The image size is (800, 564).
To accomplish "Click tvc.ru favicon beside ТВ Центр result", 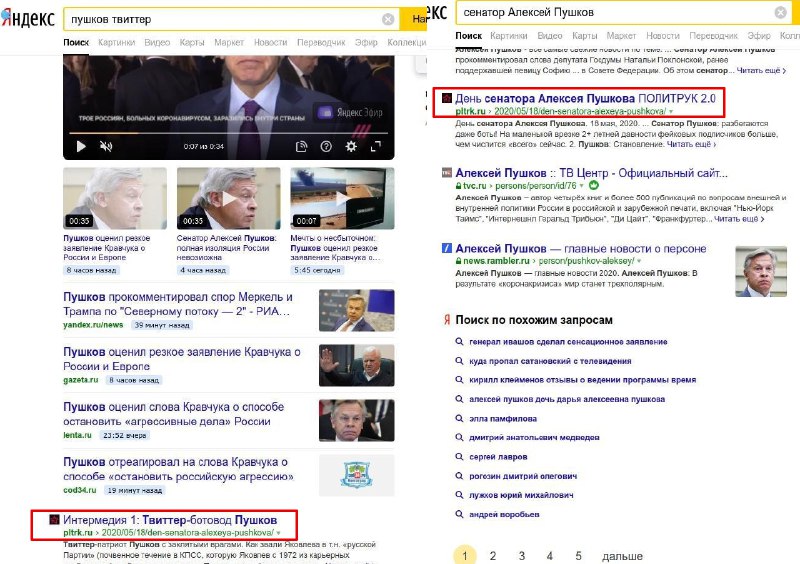I will tap(446, 173).
